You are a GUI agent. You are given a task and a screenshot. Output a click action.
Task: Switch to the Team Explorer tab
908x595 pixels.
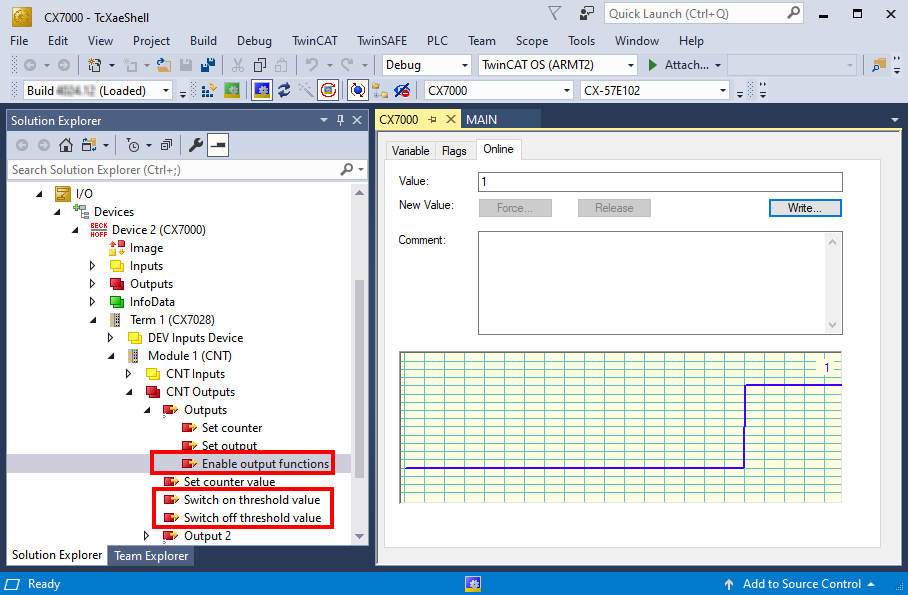151,556
